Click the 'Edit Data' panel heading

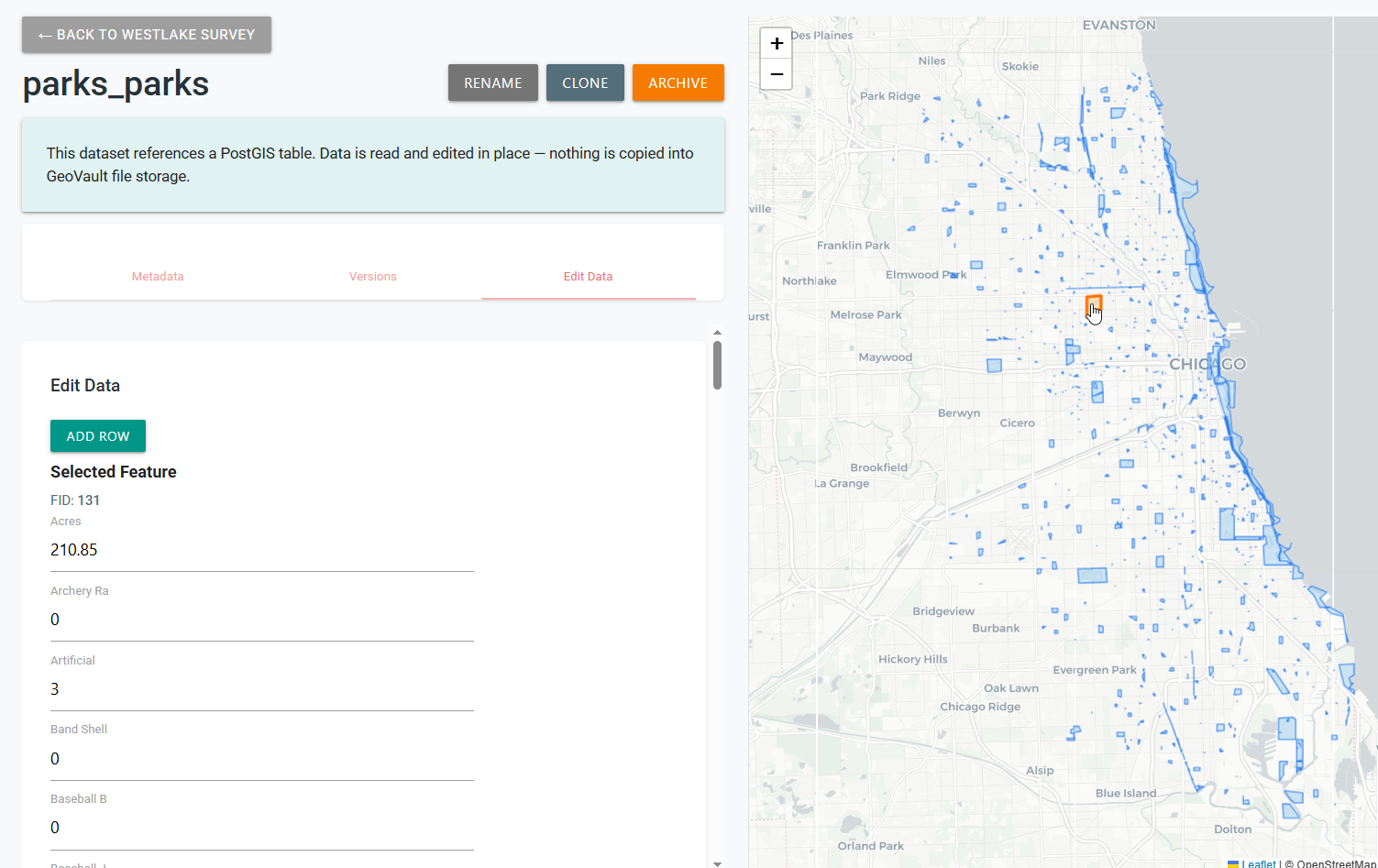point(85,386)
